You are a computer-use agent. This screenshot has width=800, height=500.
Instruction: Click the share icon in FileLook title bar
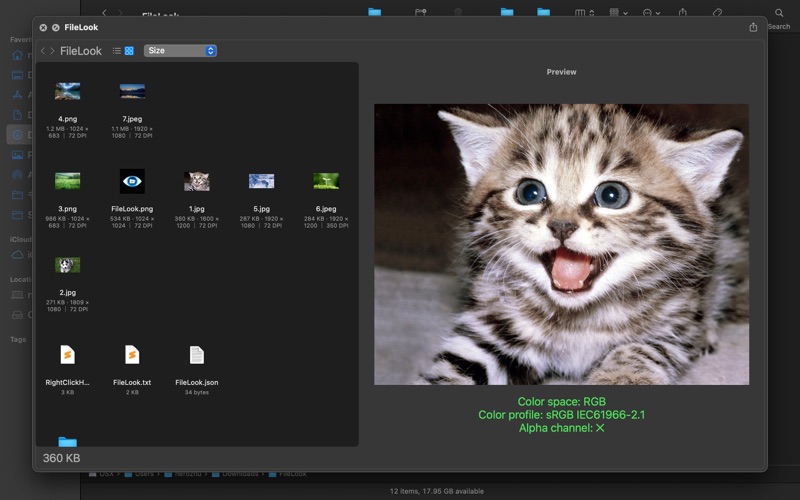(x=753, y=27)
